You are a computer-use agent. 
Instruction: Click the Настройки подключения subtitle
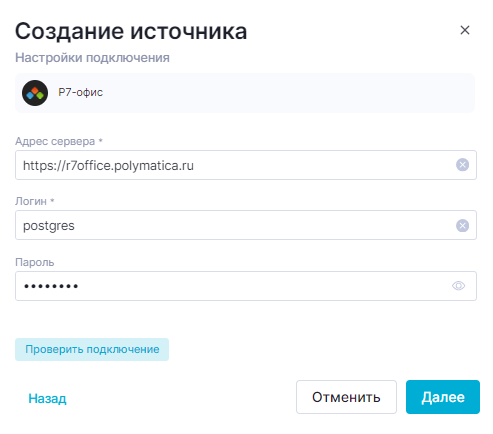coord(92,58)
